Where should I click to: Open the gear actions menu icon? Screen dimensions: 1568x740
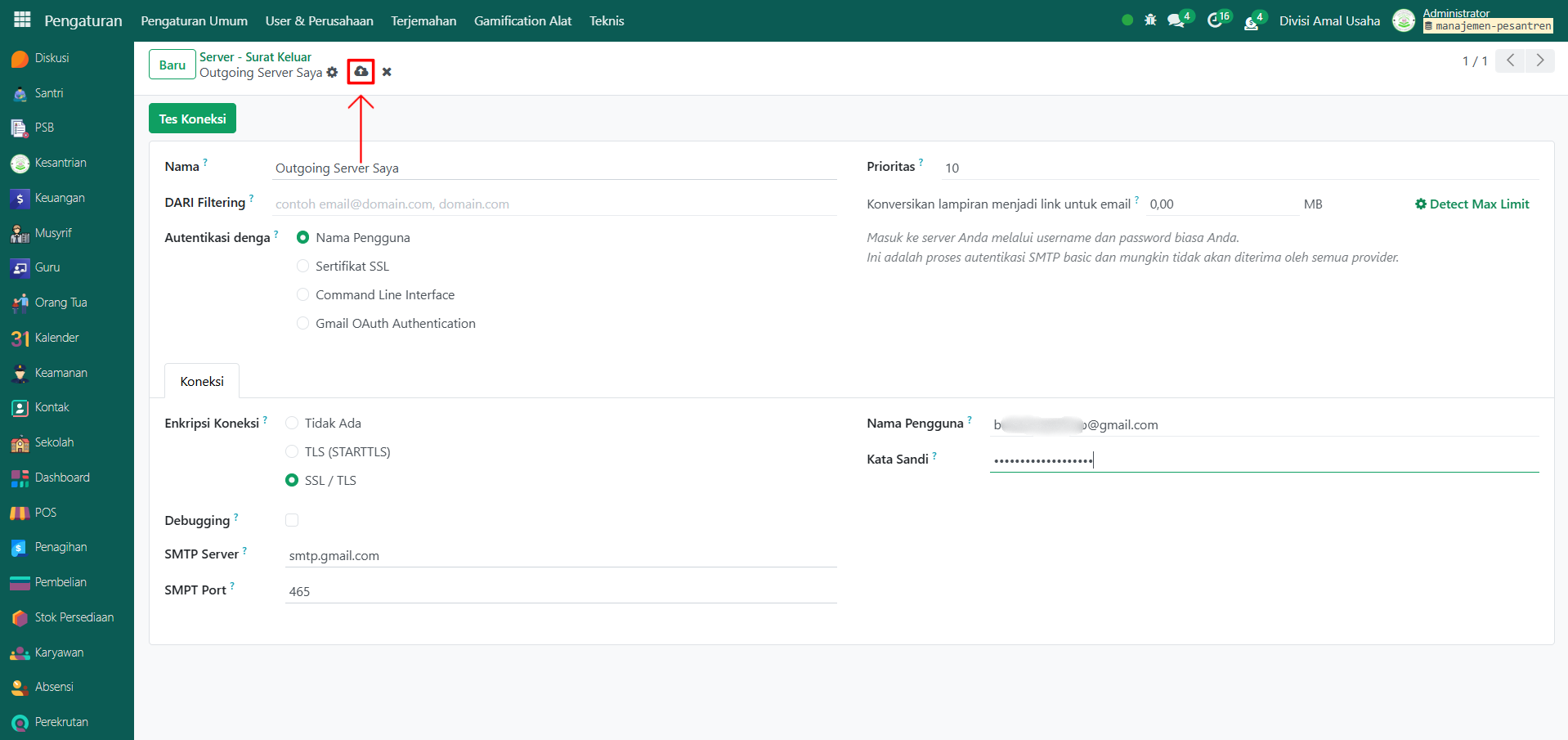click(x=332, y=73)
